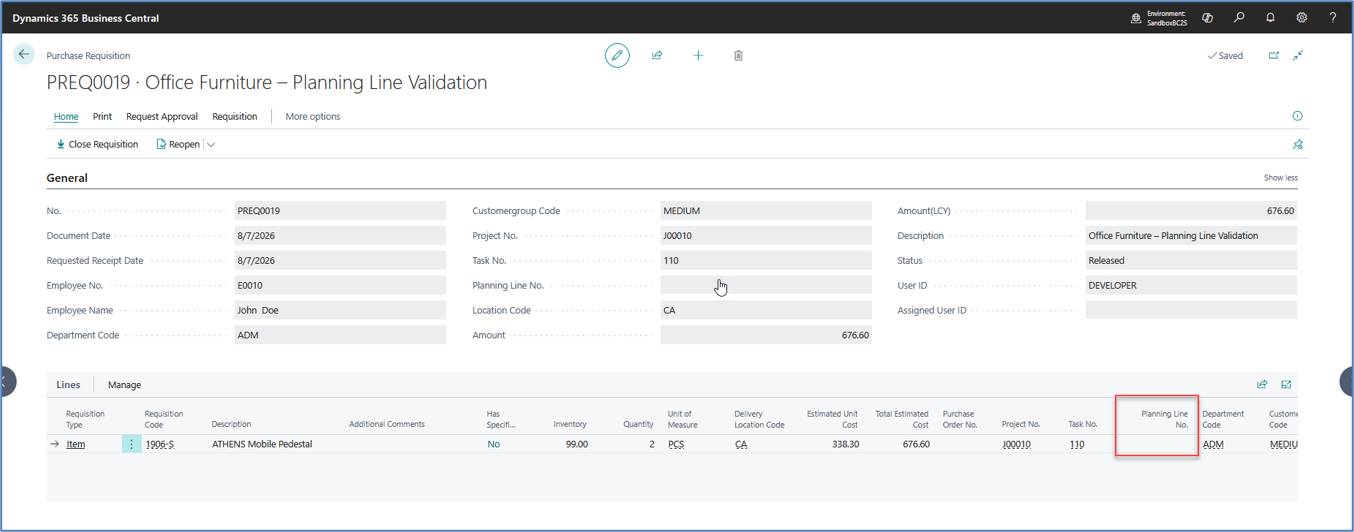Open the Manage menu in Lines
This screenshot has width=1354, height=532.
point(124,384)
